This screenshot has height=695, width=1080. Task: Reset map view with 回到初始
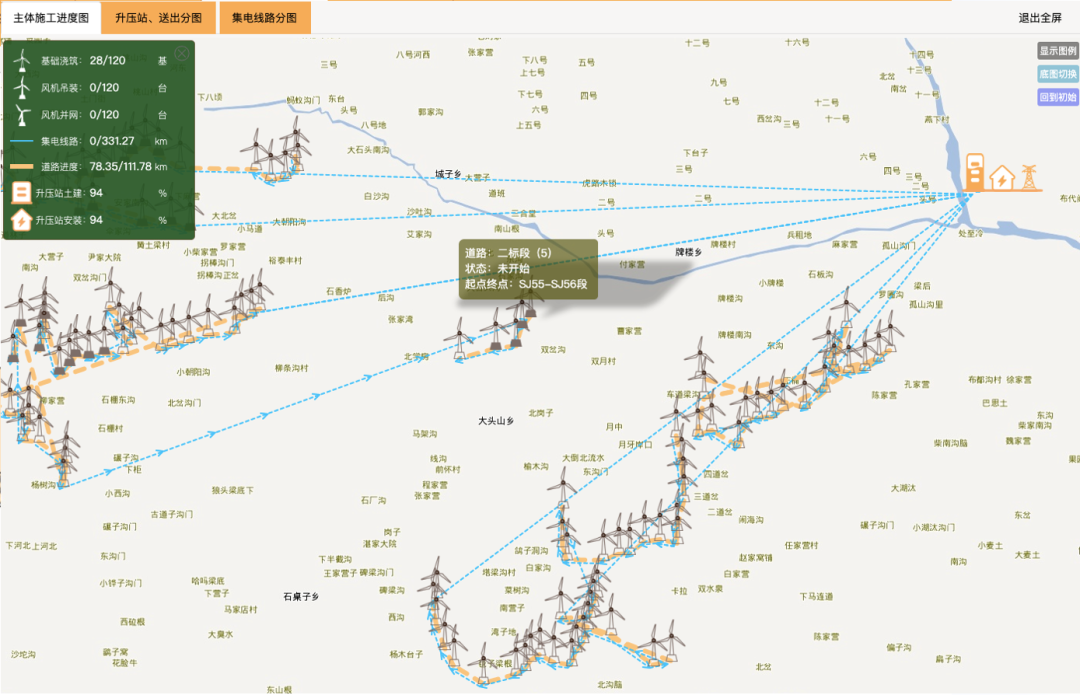(x=1057, y=97)
